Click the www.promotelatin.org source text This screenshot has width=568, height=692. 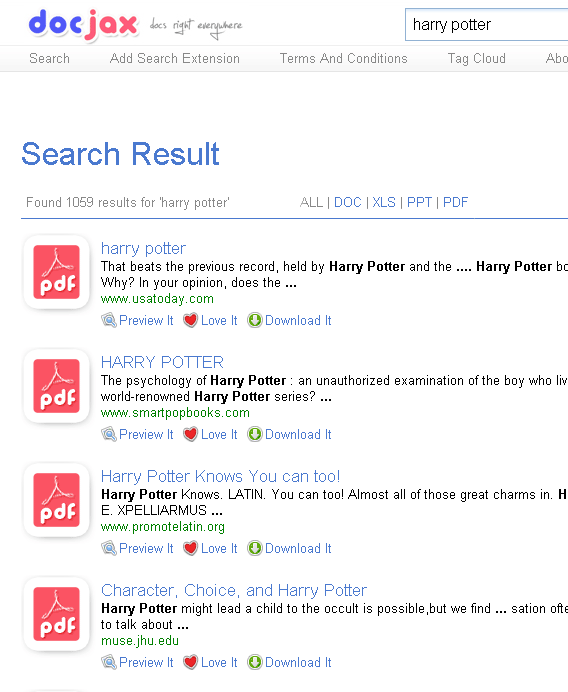tap(163, 527)
